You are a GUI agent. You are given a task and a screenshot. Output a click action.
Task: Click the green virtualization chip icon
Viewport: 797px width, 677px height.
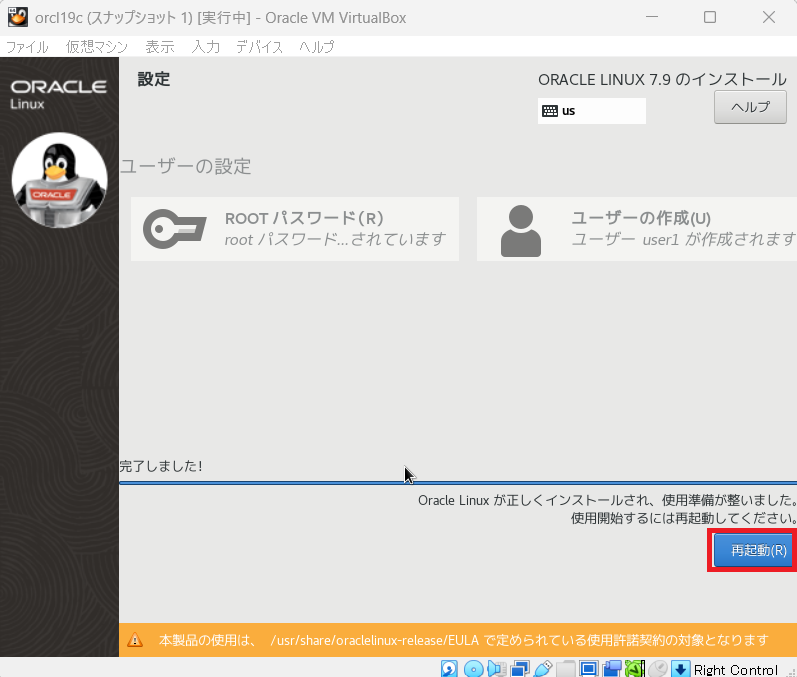[x=635, y=668]
